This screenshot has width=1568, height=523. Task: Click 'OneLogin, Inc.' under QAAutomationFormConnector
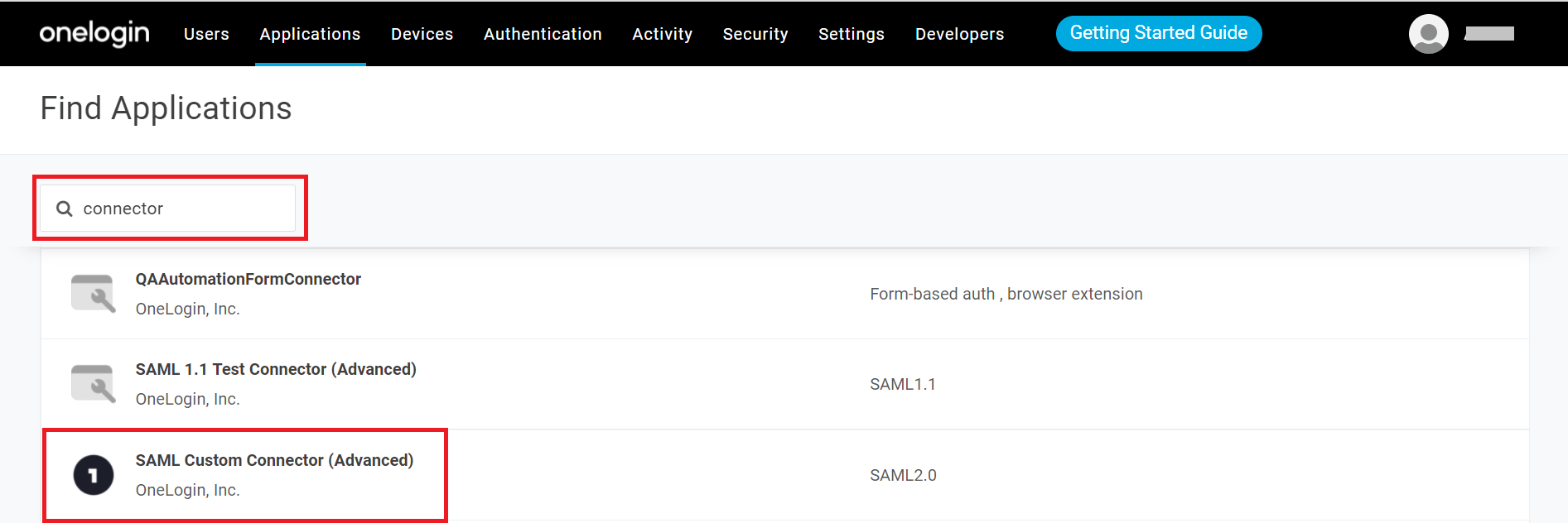188,309
